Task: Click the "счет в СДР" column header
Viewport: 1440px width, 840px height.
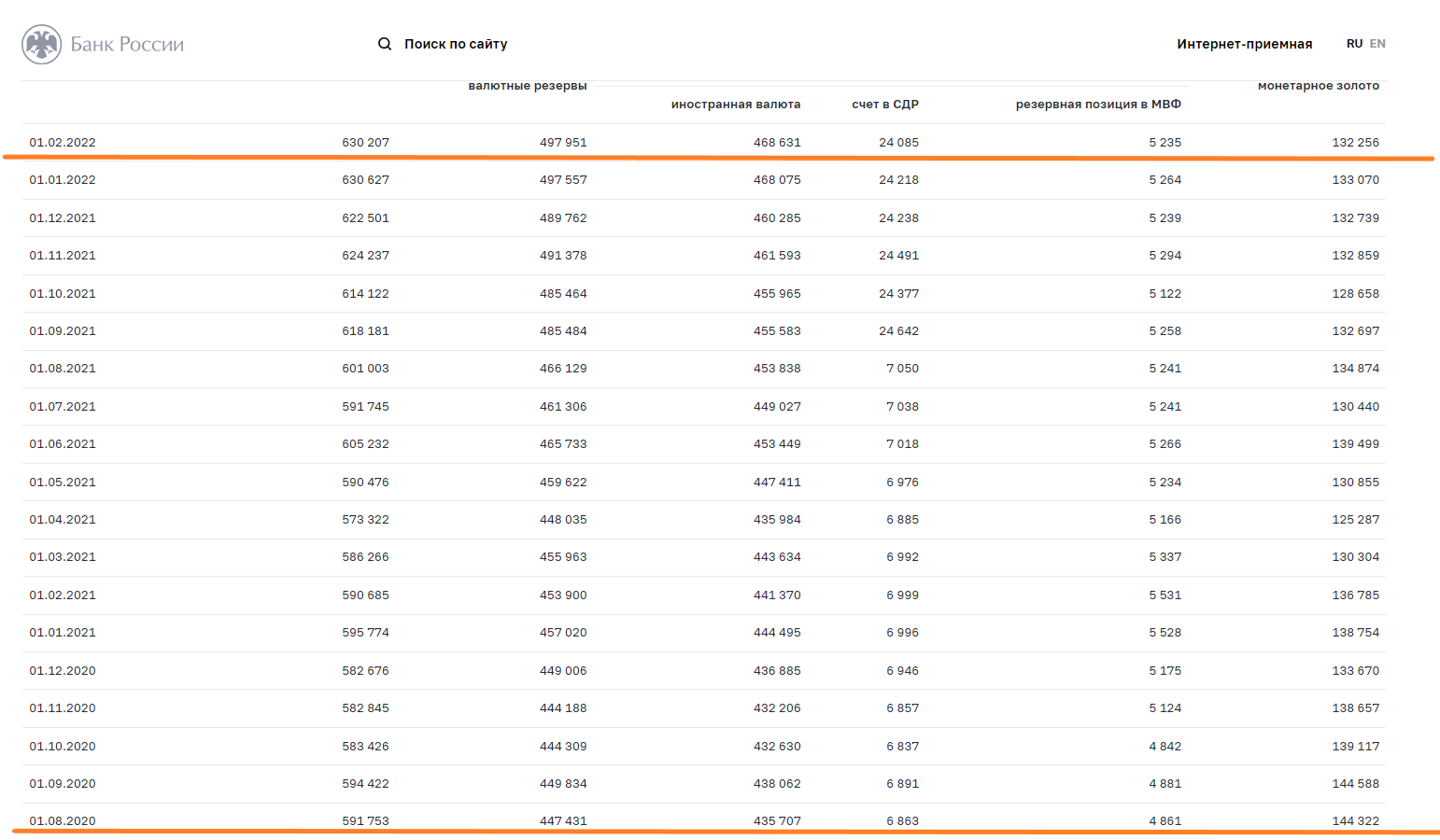Action: pyautogui.click(x=885, y=105)
